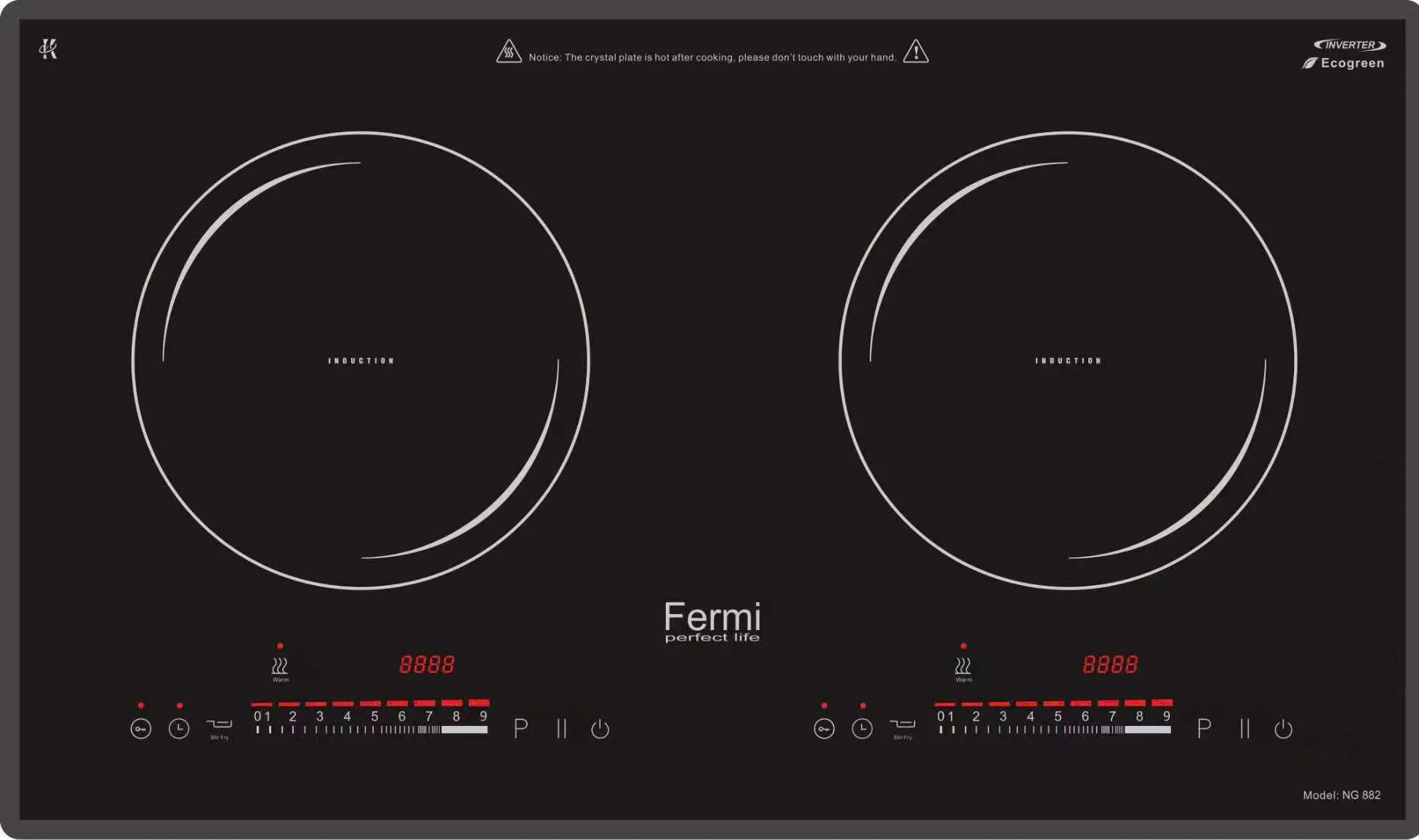
Task: Toggle the right burner's power button
Action: pos(1283,729)
